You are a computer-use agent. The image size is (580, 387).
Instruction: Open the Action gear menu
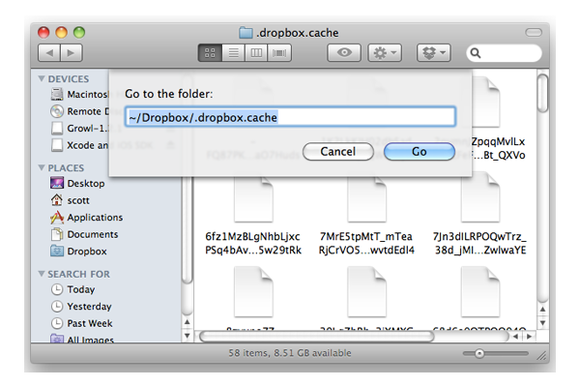385,53
